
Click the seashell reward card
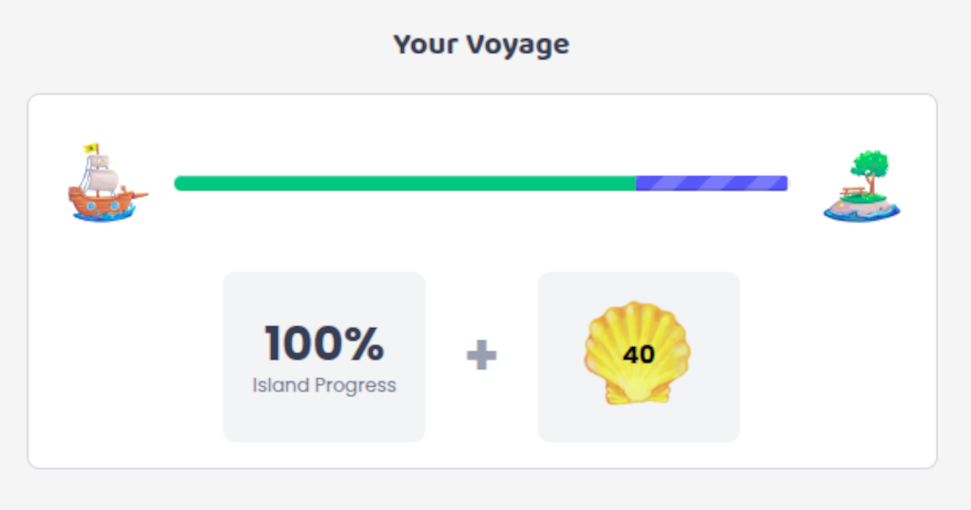(638, 357)
